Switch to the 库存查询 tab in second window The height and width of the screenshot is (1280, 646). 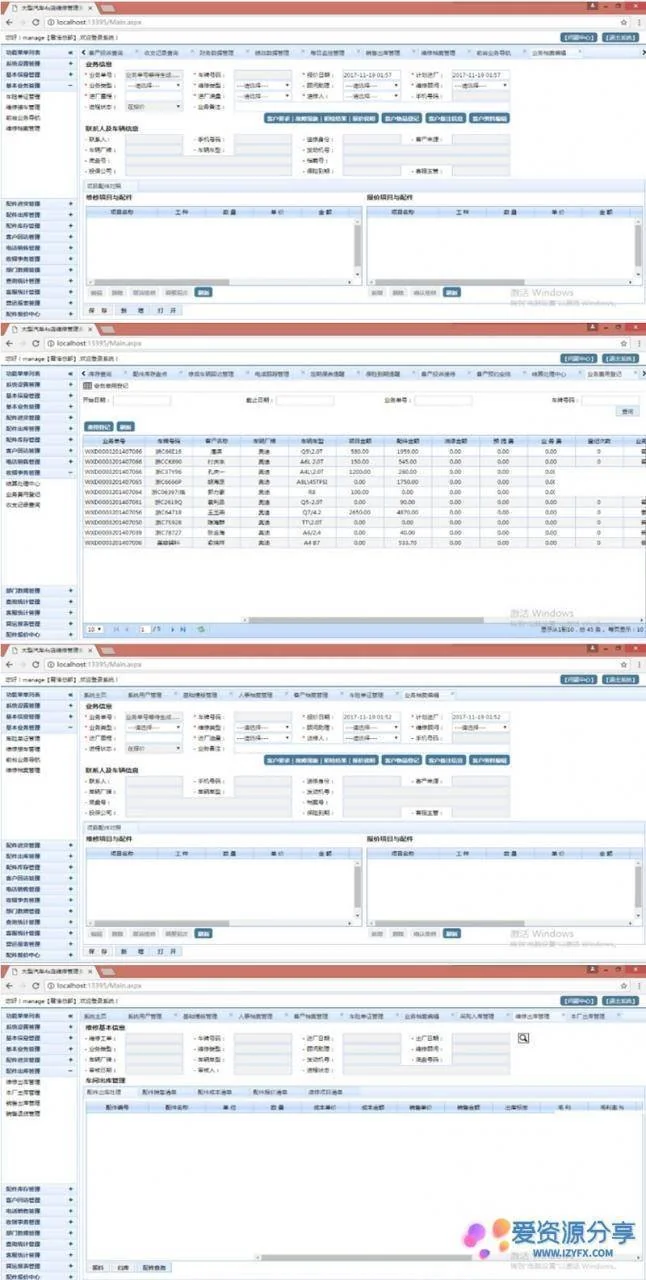point(105,373)
